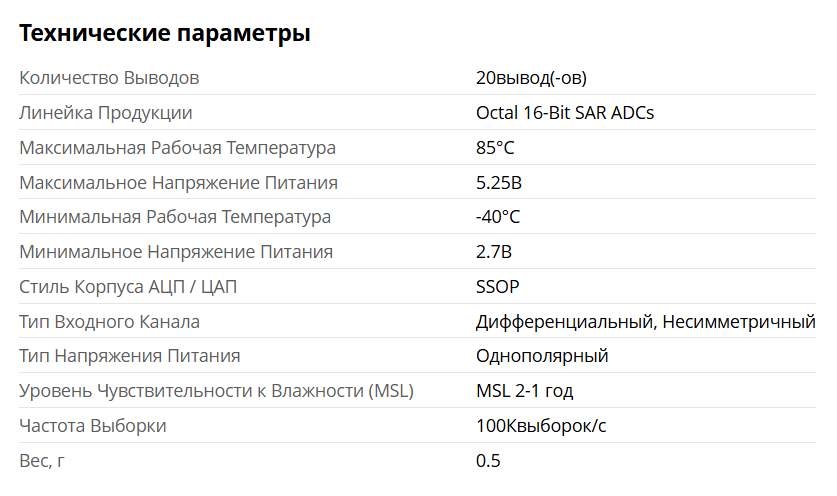Image resolution: width=837 pixels, height=496 pixels.
Task: Select the '2.7В' value
Action: (494, 251)
